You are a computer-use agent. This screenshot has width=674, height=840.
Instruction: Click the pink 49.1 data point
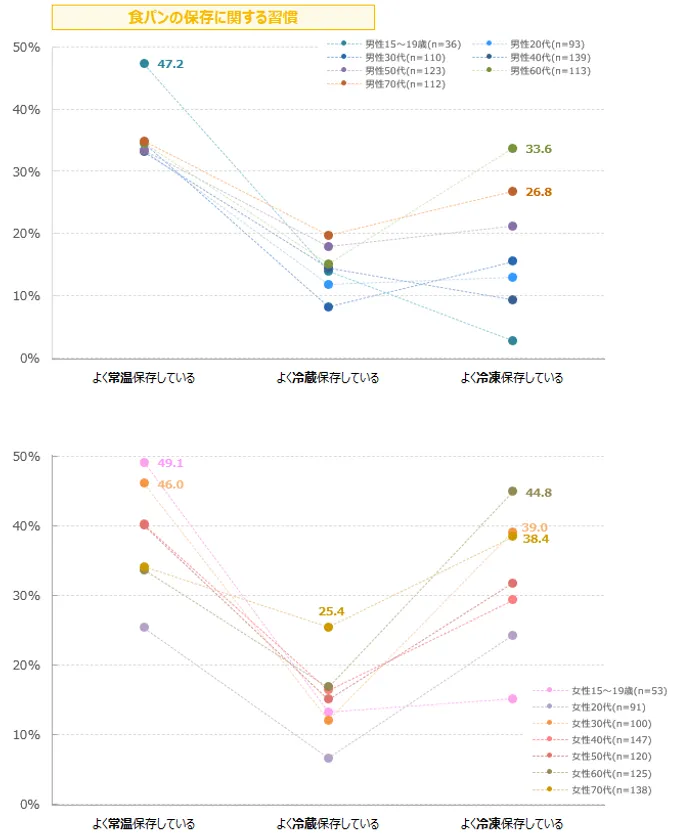pyautogui.click(x=144, y=463)
